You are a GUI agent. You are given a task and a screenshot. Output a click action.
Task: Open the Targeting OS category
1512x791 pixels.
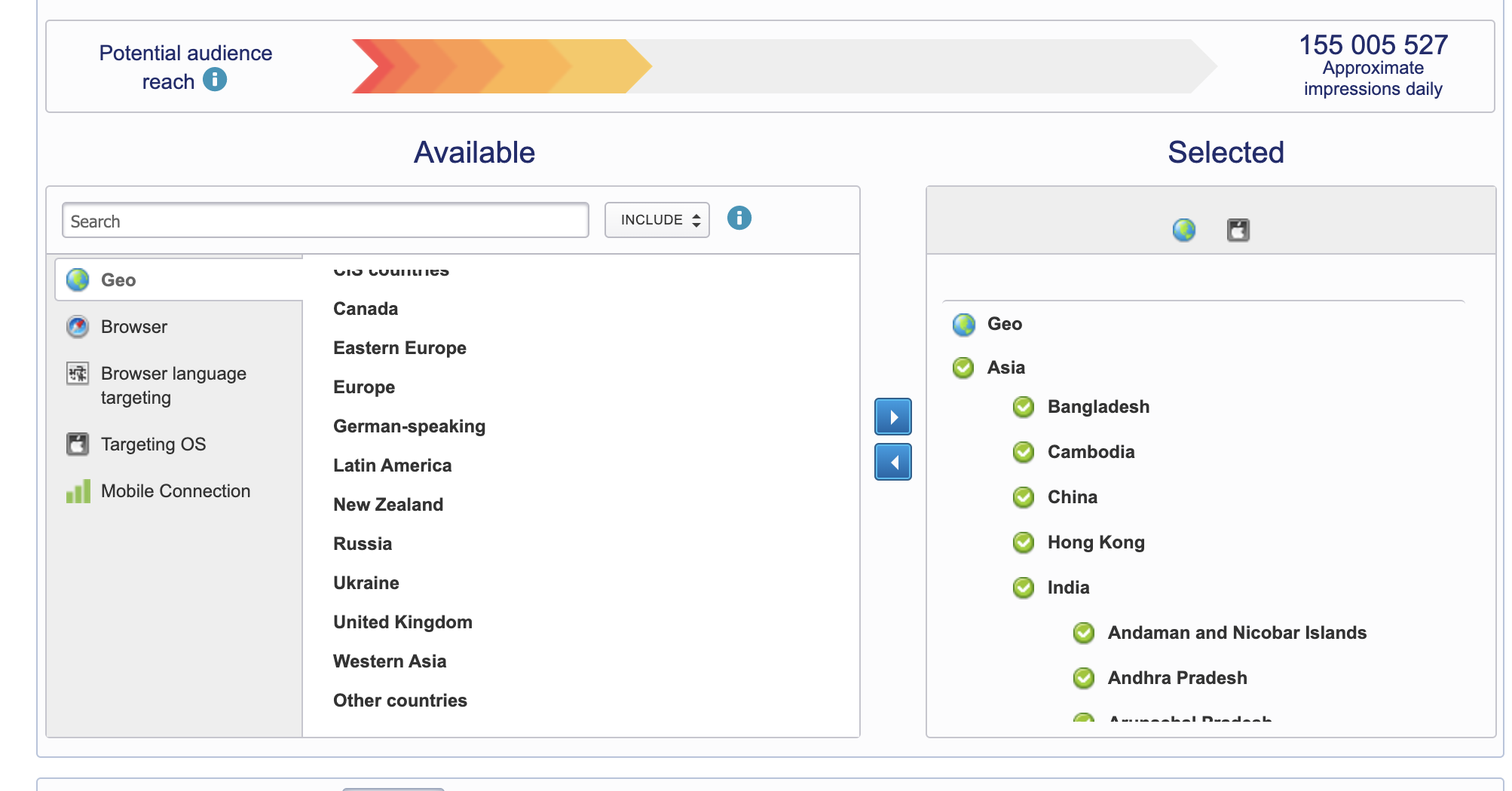(x=153, y=444)
